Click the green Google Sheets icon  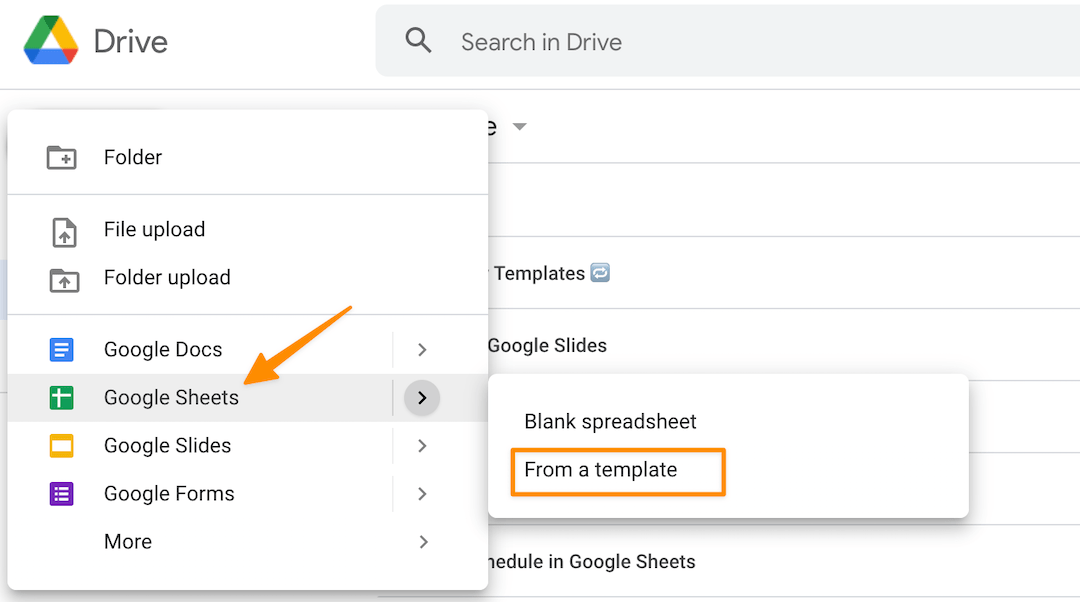pos(62,398)
